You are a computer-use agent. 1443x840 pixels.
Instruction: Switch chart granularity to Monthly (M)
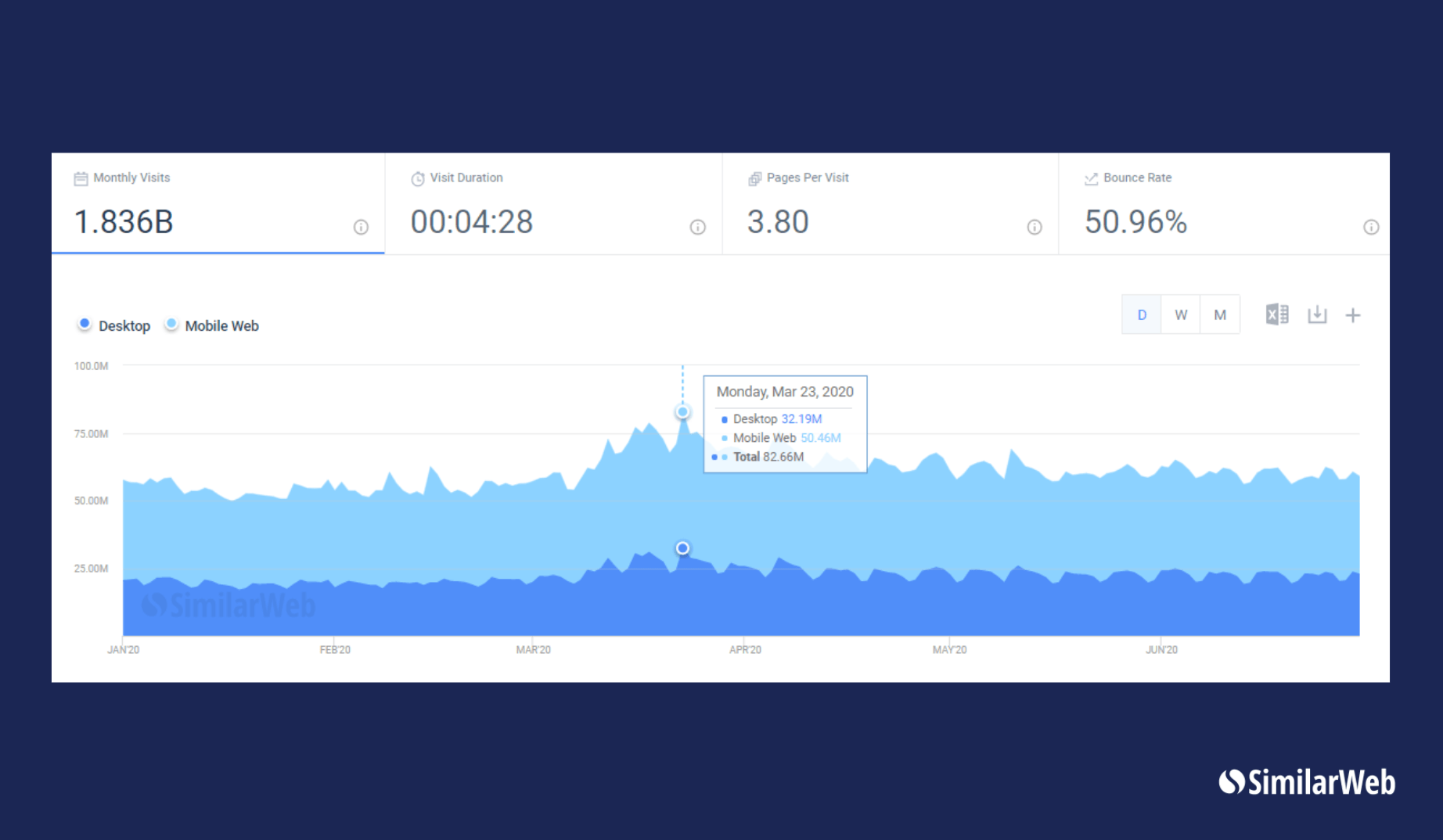pos(1220,314)
